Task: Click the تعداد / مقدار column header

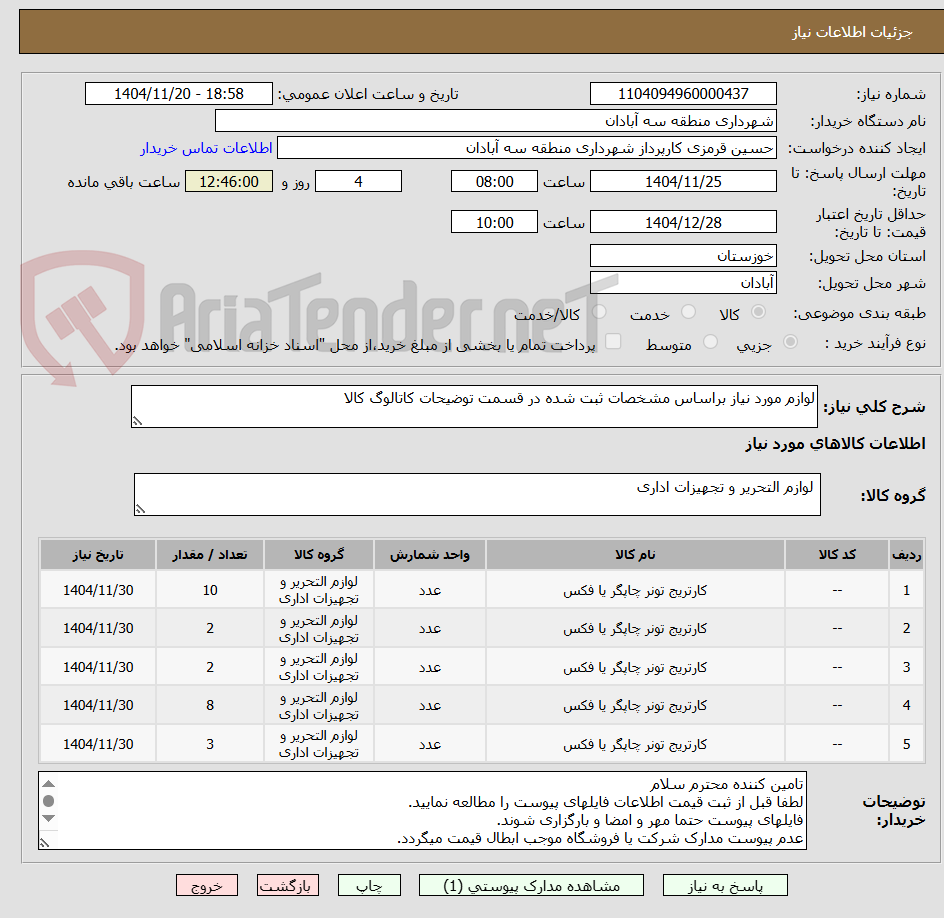Action: [x=210, y=554]
